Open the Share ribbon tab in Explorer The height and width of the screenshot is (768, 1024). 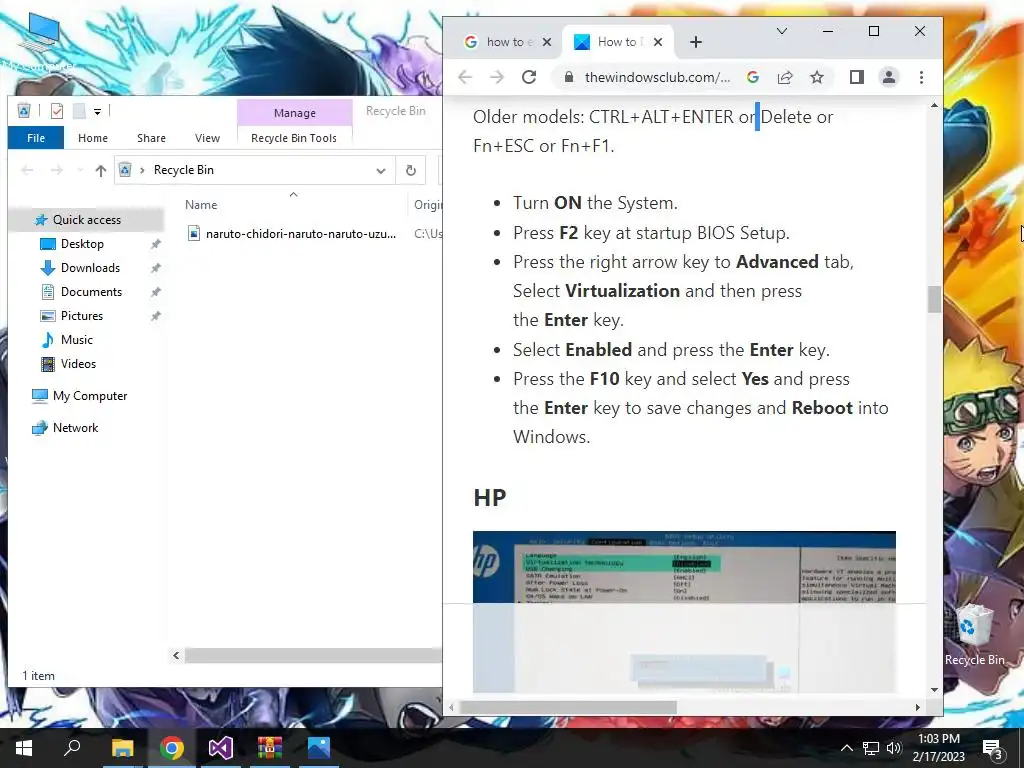click(152, 138)
